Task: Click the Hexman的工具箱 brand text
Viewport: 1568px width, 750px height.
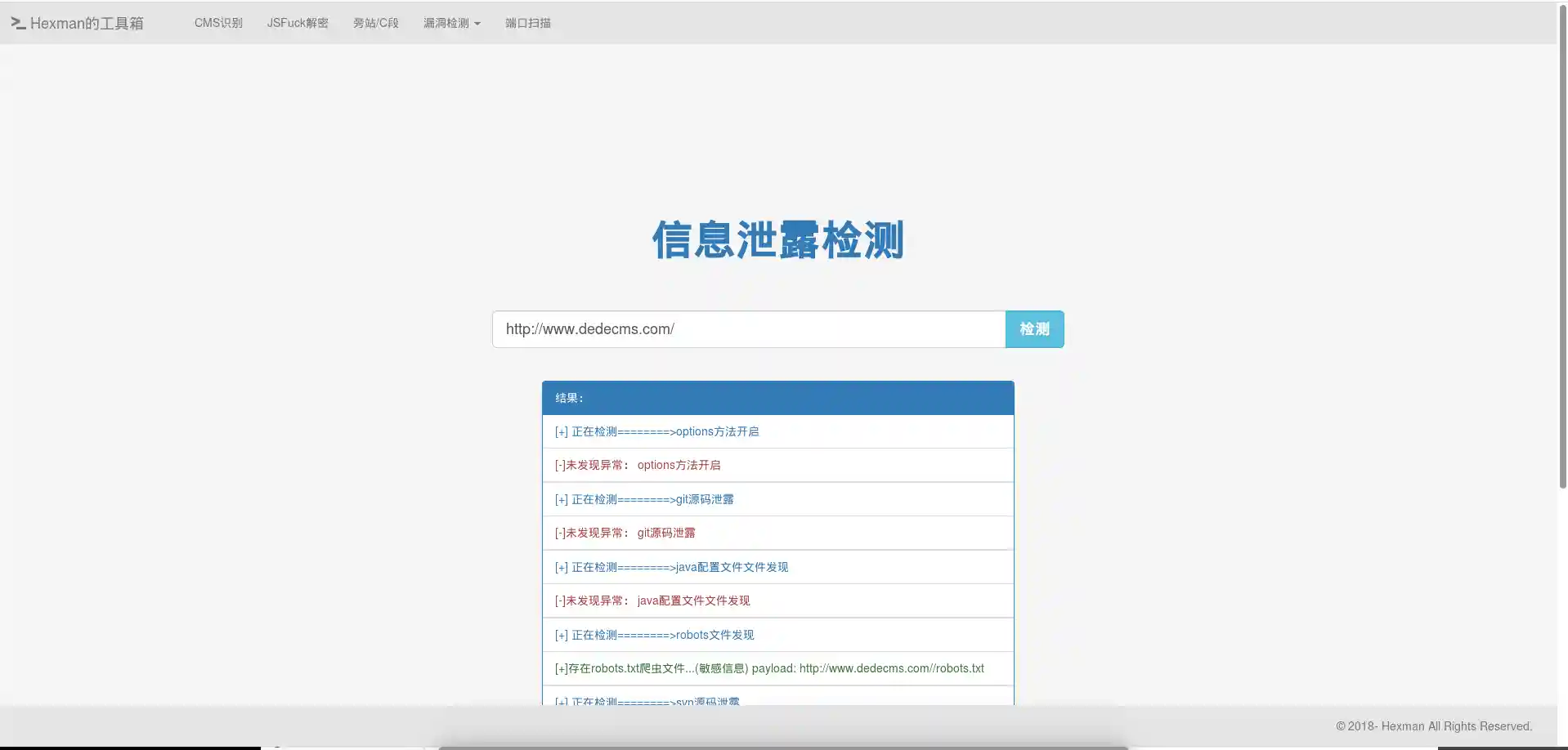Action: [86, 23]
